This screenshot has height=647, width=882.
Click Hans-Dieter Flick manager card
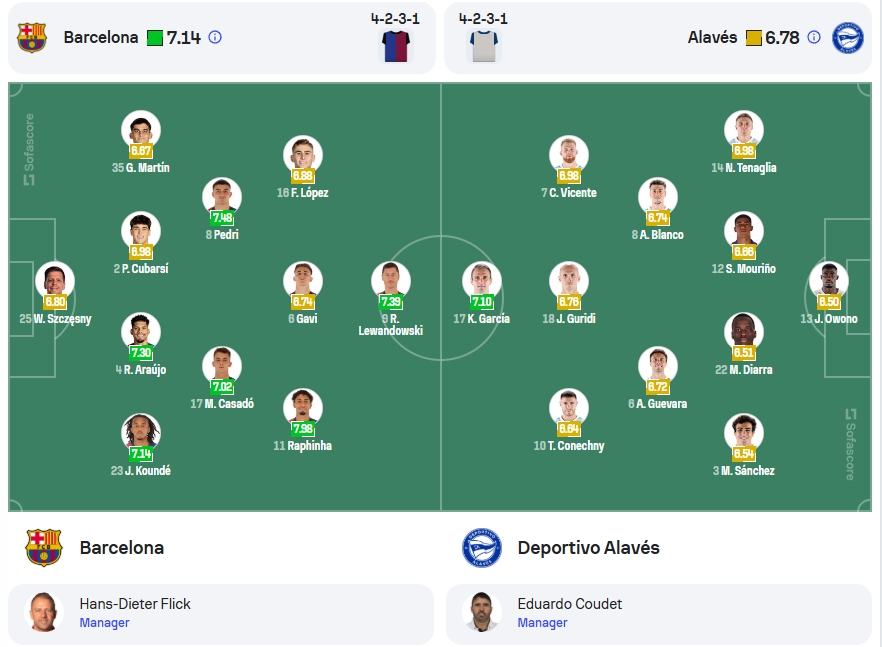click(x=221, y=614)
